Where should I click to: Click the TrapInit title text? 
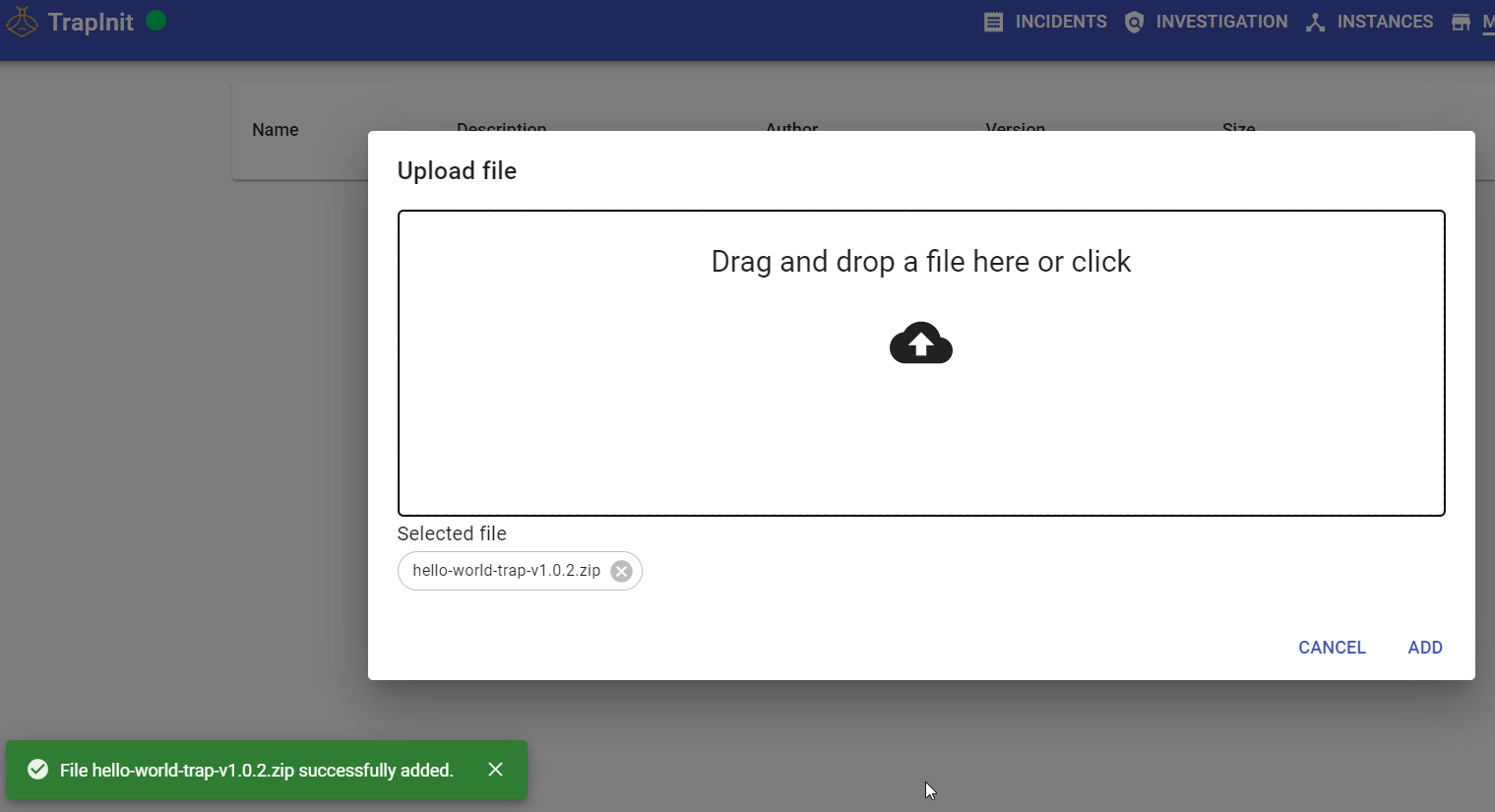point(91,22)
